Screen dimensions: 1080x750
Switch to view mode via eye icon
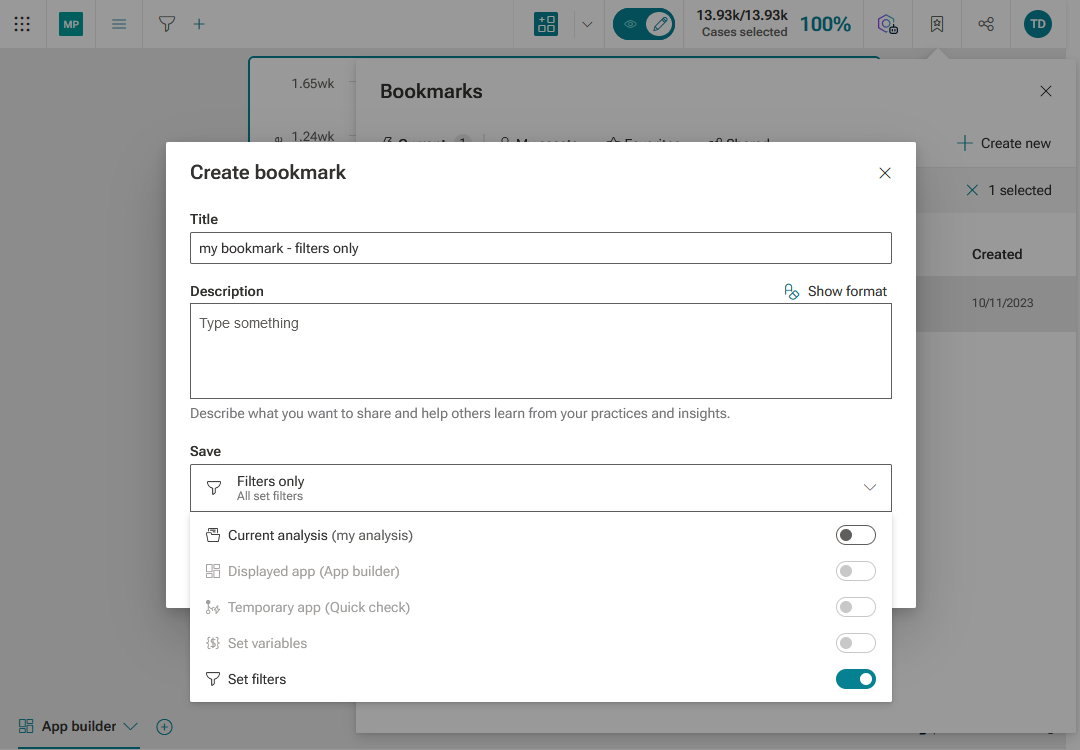[x=630, y=24]
